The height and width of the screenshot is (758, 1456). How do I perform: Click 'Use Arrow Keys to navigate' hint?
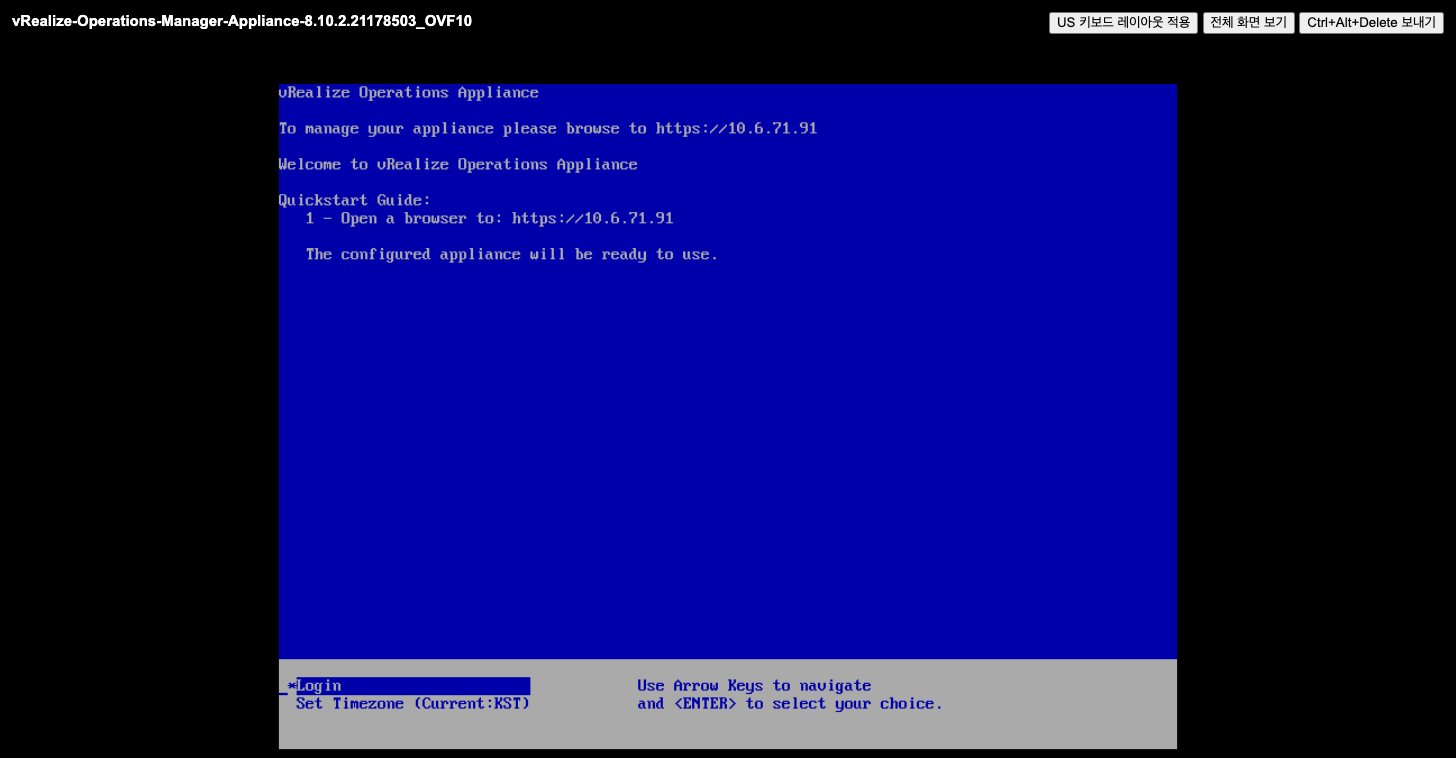click(x=754, y=686)
